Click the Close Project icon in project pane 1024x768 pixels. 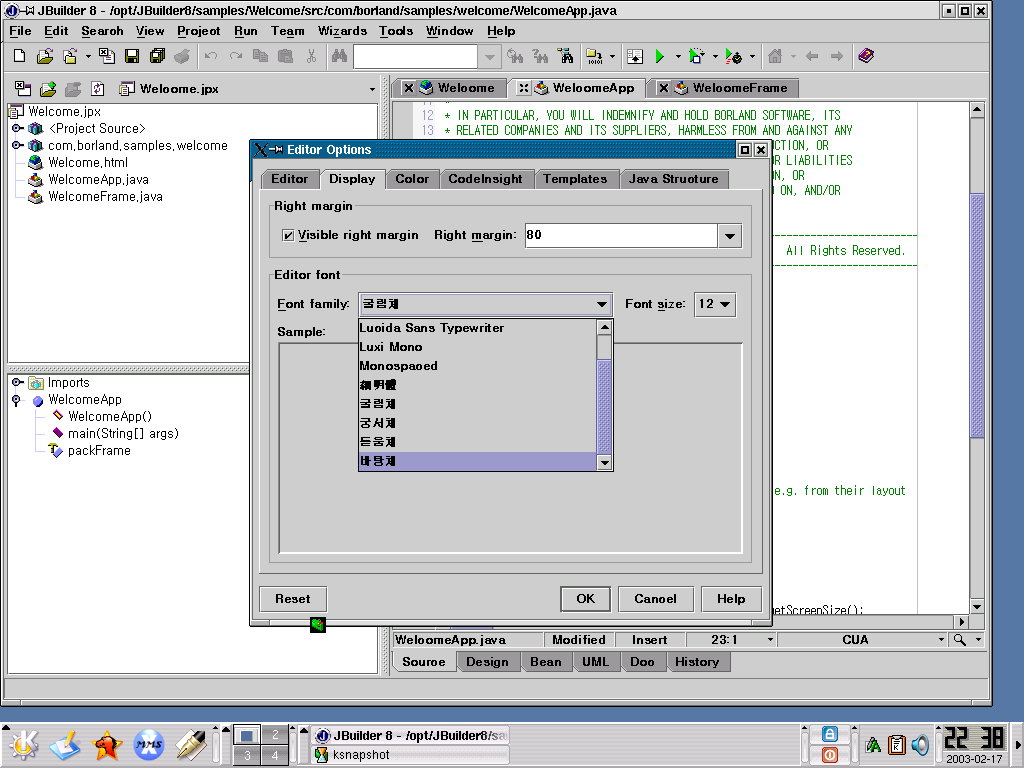(23, 89)
